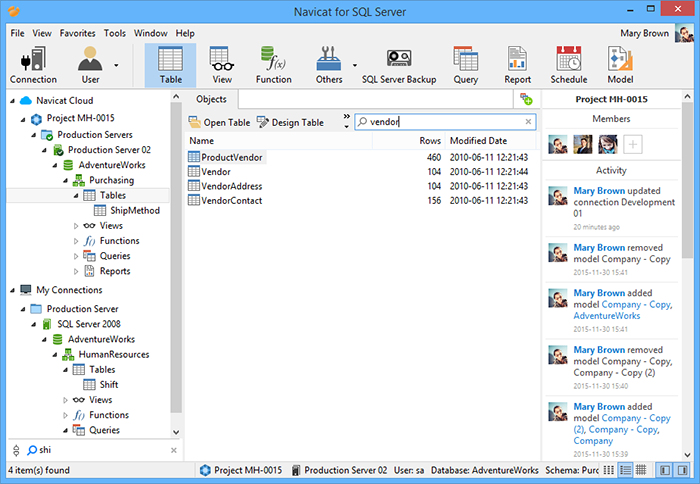Viewport: 700px width, 484px height.
Task: Click the navigation tree vertical scrollbar
Action: tap(176, 257)
